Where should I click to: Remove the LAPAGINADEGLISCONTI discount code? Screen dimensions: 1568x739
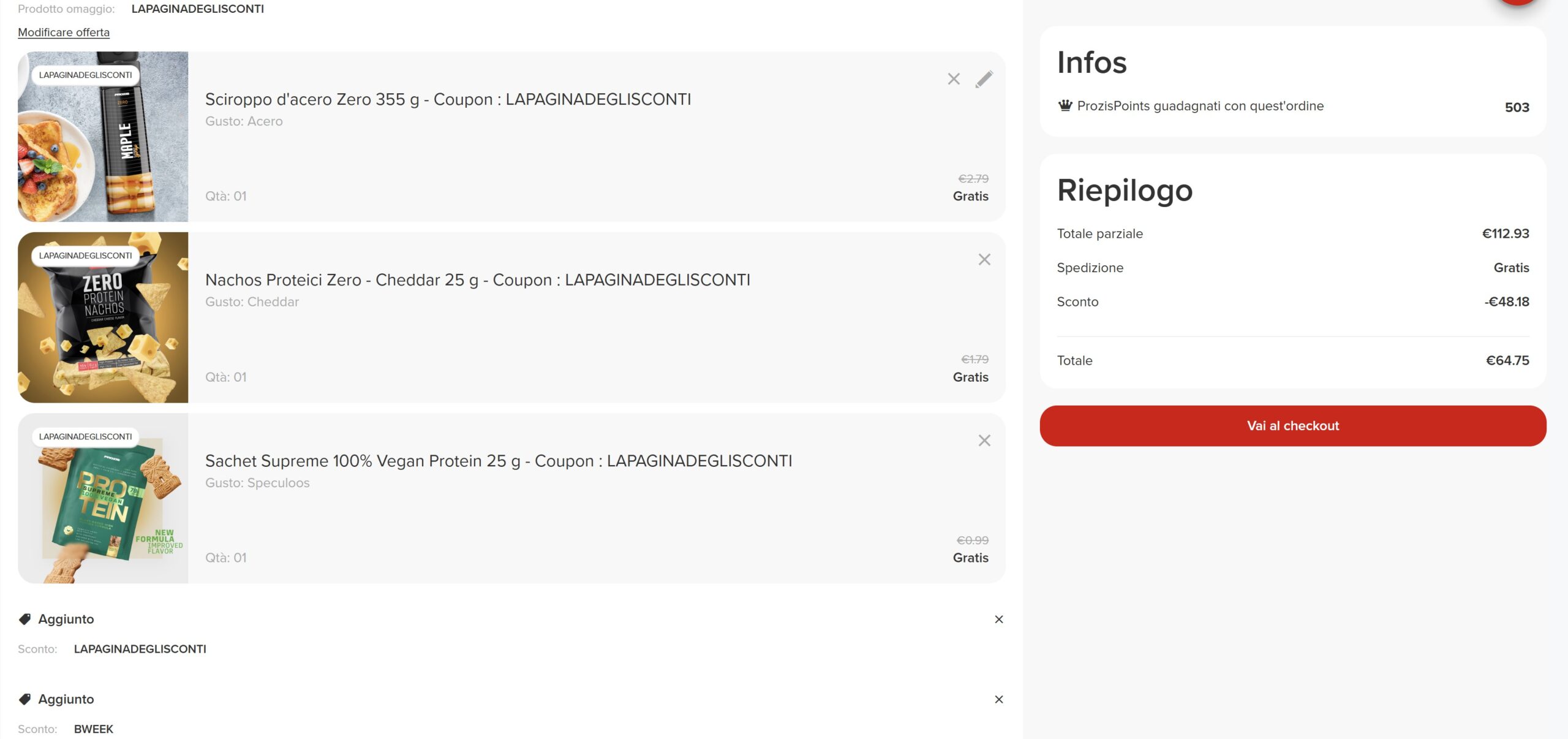[x=998, y=620]
